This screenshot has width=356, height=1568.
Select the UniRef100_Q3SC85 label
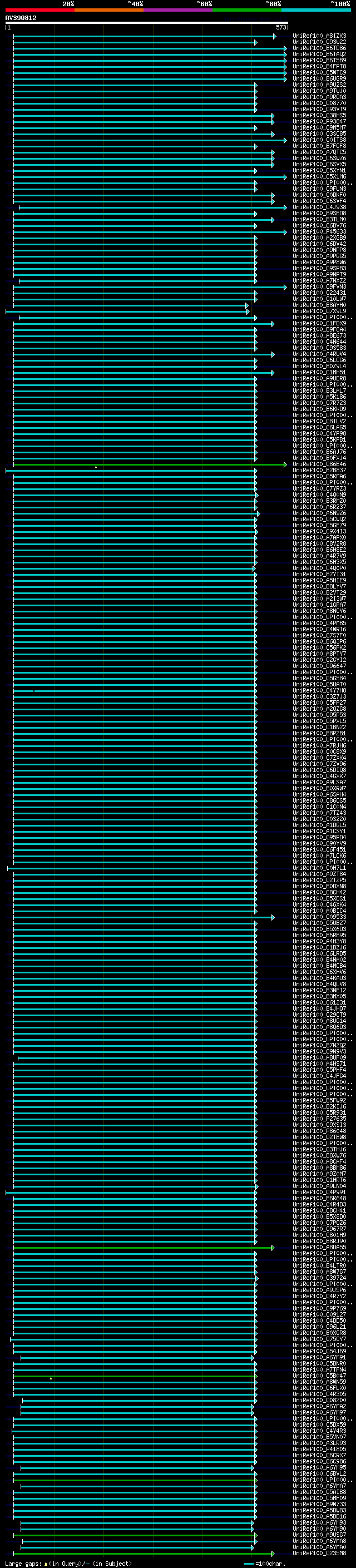(319, 134)
